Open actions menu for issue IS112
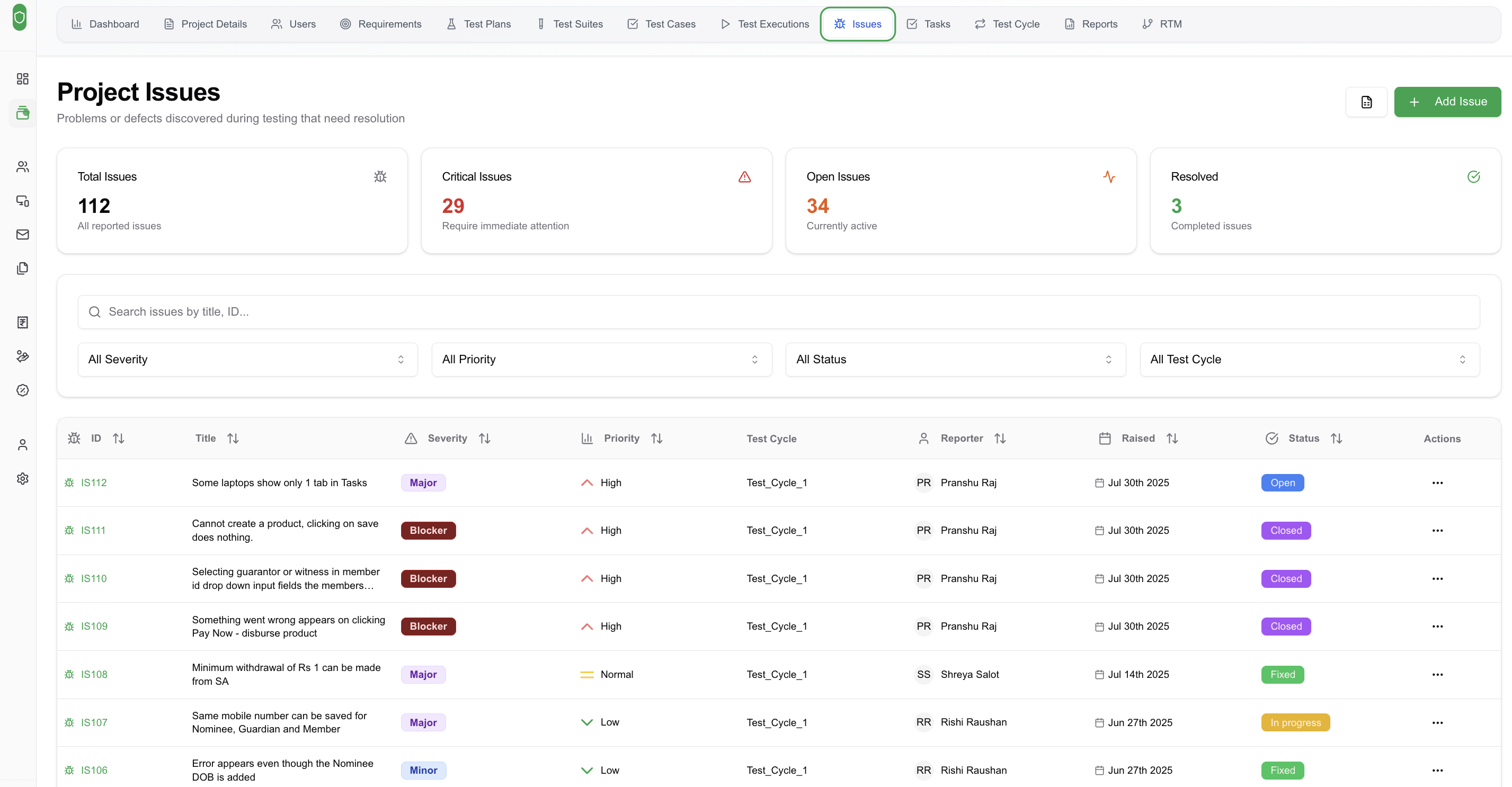Screen dimensions: 1512x787 [1437, 482]
